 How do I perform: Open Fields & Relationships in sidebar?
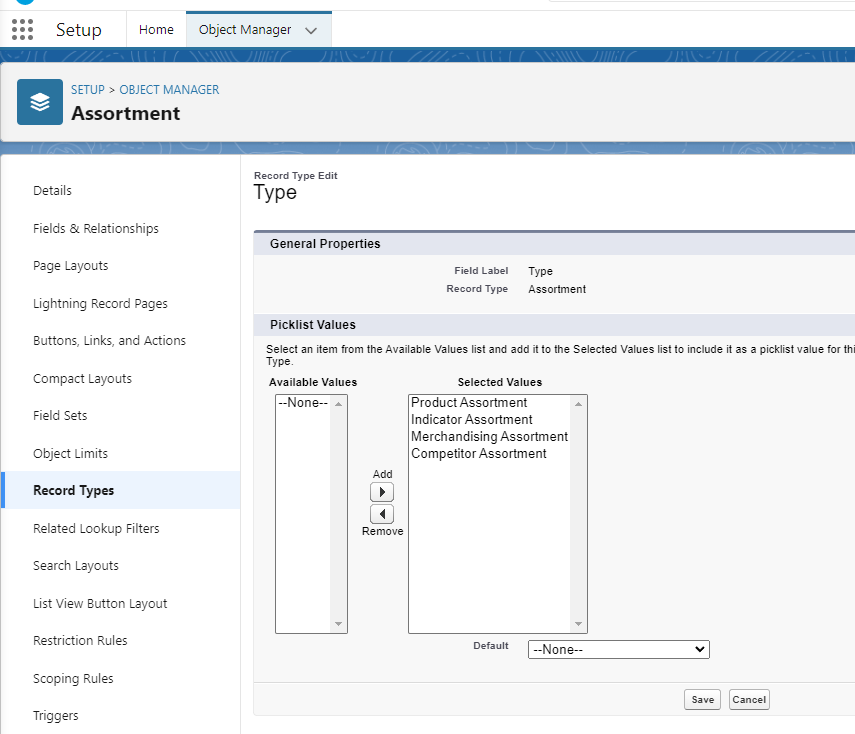[96, 228]
